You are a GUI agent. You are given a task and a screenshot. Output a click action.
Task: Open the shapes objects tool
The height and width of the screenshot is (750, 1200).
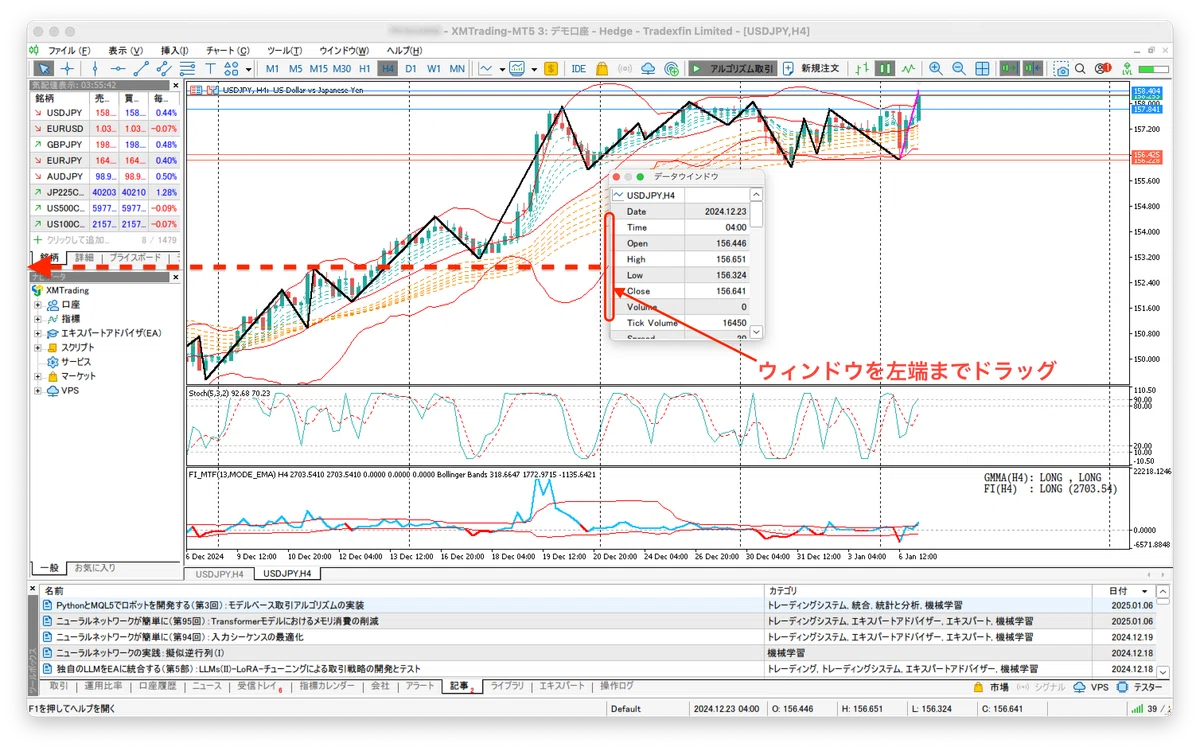[231, 68]
